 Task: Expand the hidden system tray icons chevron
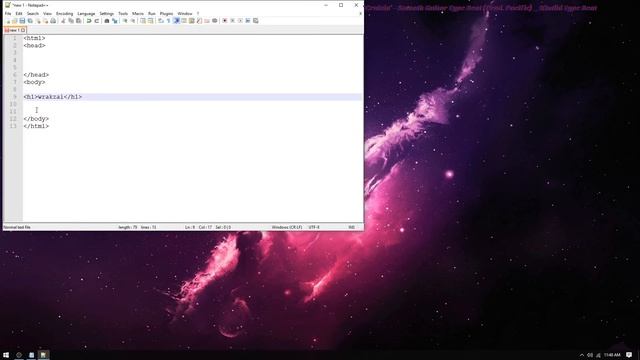[582, 355]
